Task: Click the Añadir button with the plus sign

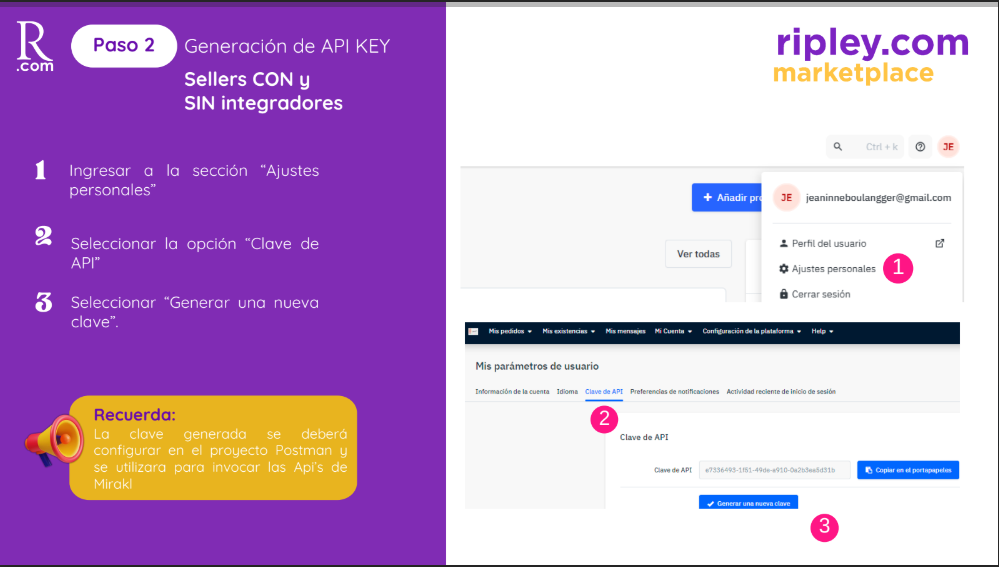Action: click(x=727, y=197)
